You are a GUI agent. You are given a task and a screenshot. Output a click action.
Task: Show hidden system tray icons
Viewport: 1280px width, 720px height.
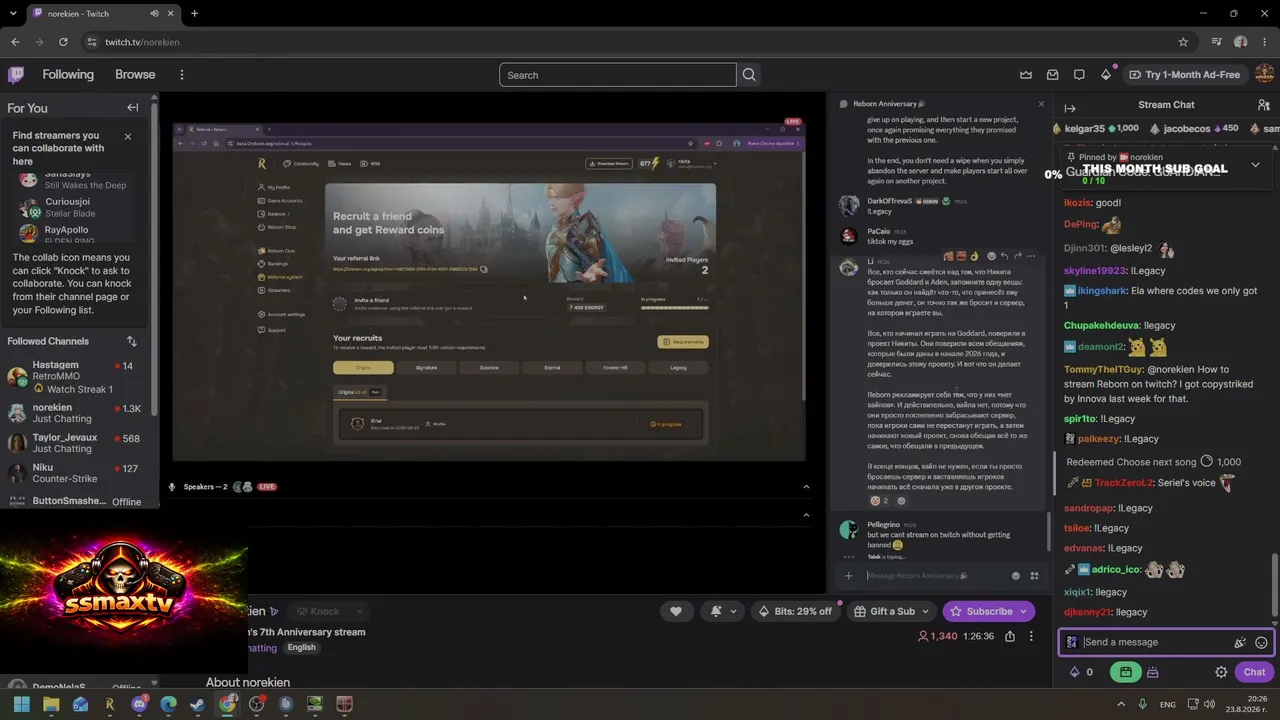[x=1120, y=704]
